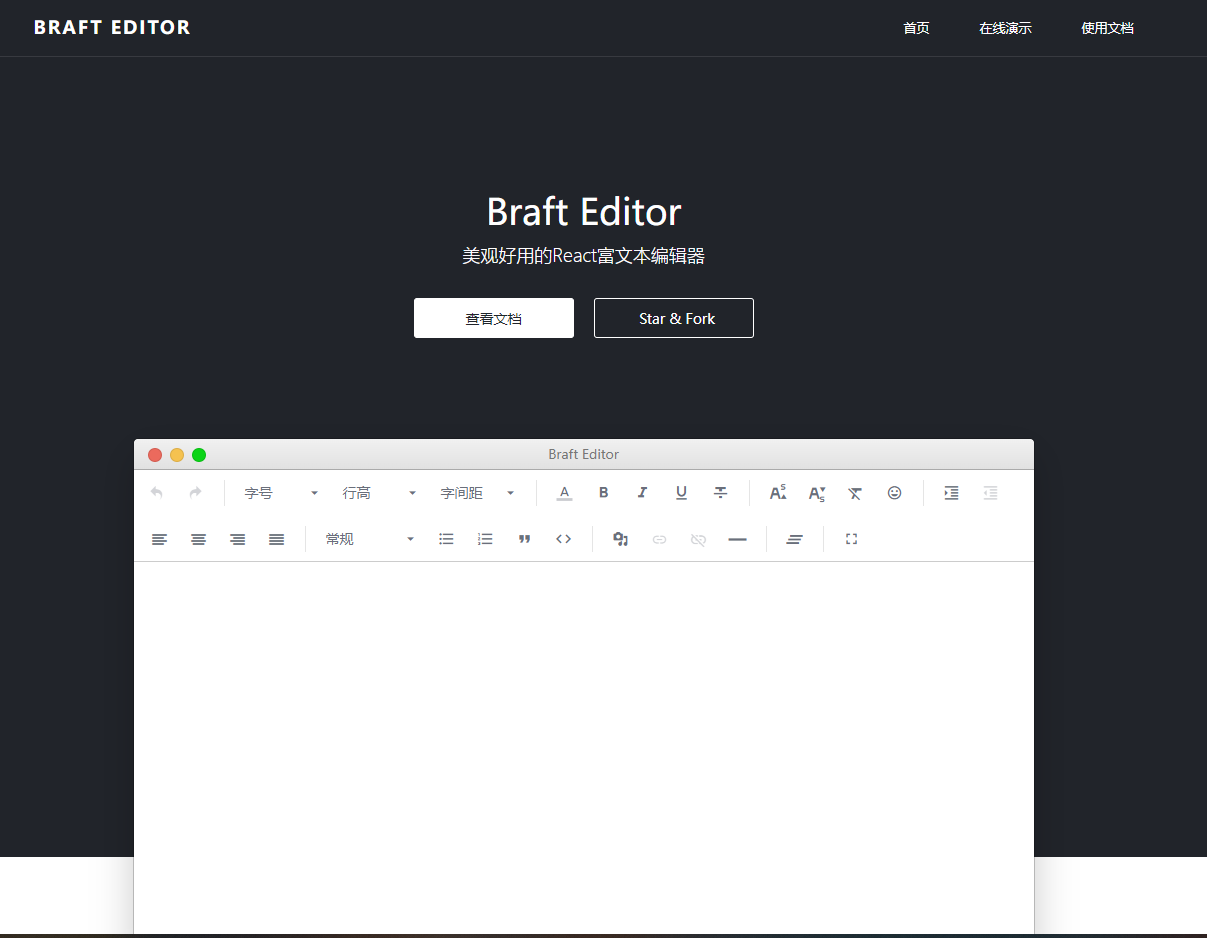
Task: Toggle underline formatting
Action: click(x=681, y=493)
